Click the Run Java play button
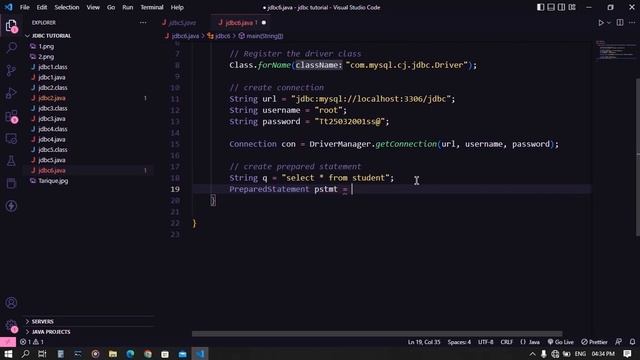The height and width of the screenshot is (360, 640). [x=601, y=23]
